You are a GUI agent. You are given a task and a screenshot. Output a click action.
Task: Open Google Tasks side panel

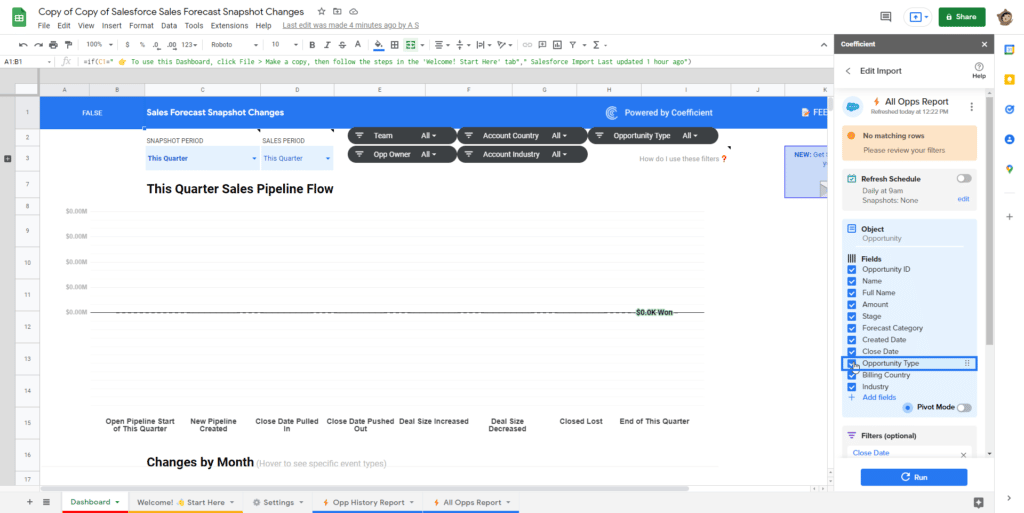coord(1010,109)
